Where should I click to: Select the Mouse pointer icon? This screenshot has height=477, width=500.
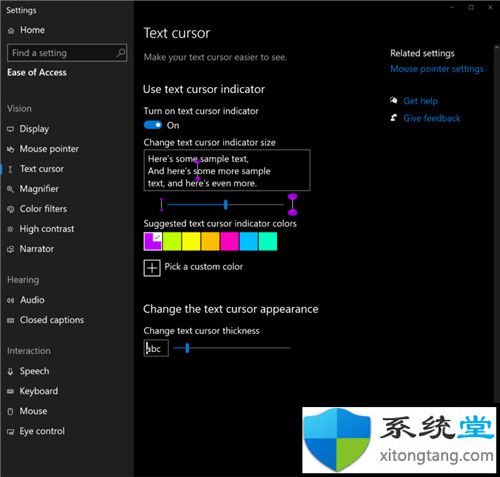click(x=11, y=149)
